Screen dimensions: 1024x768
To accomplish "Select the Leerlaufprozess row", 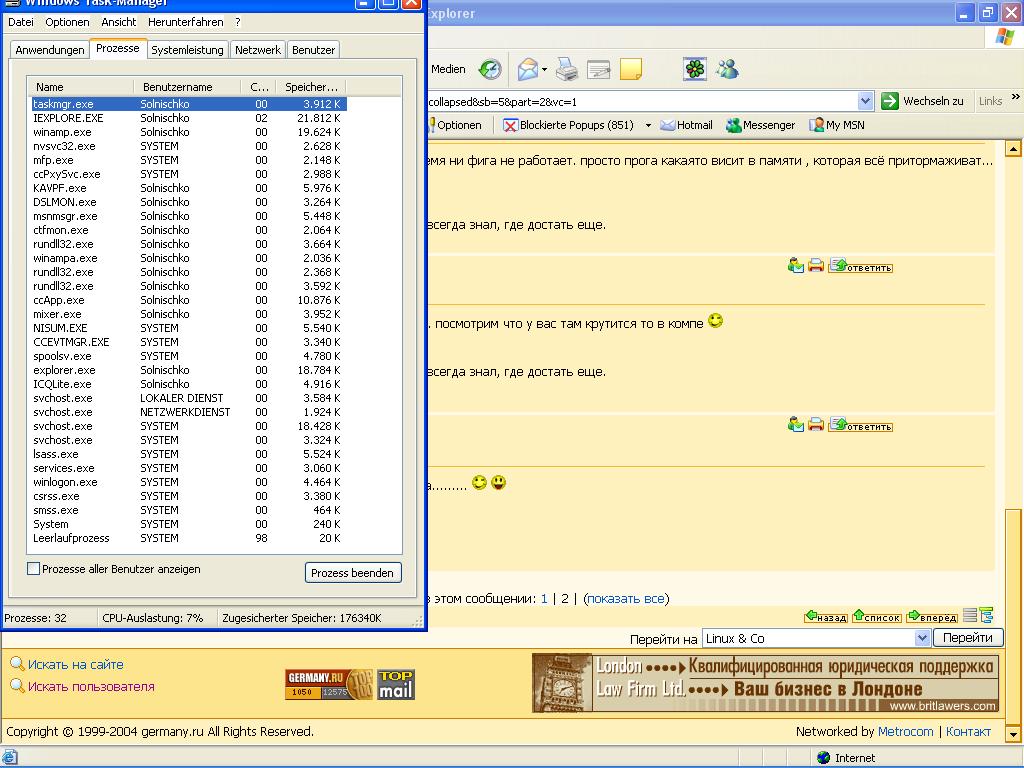I will tap(188, 538).
